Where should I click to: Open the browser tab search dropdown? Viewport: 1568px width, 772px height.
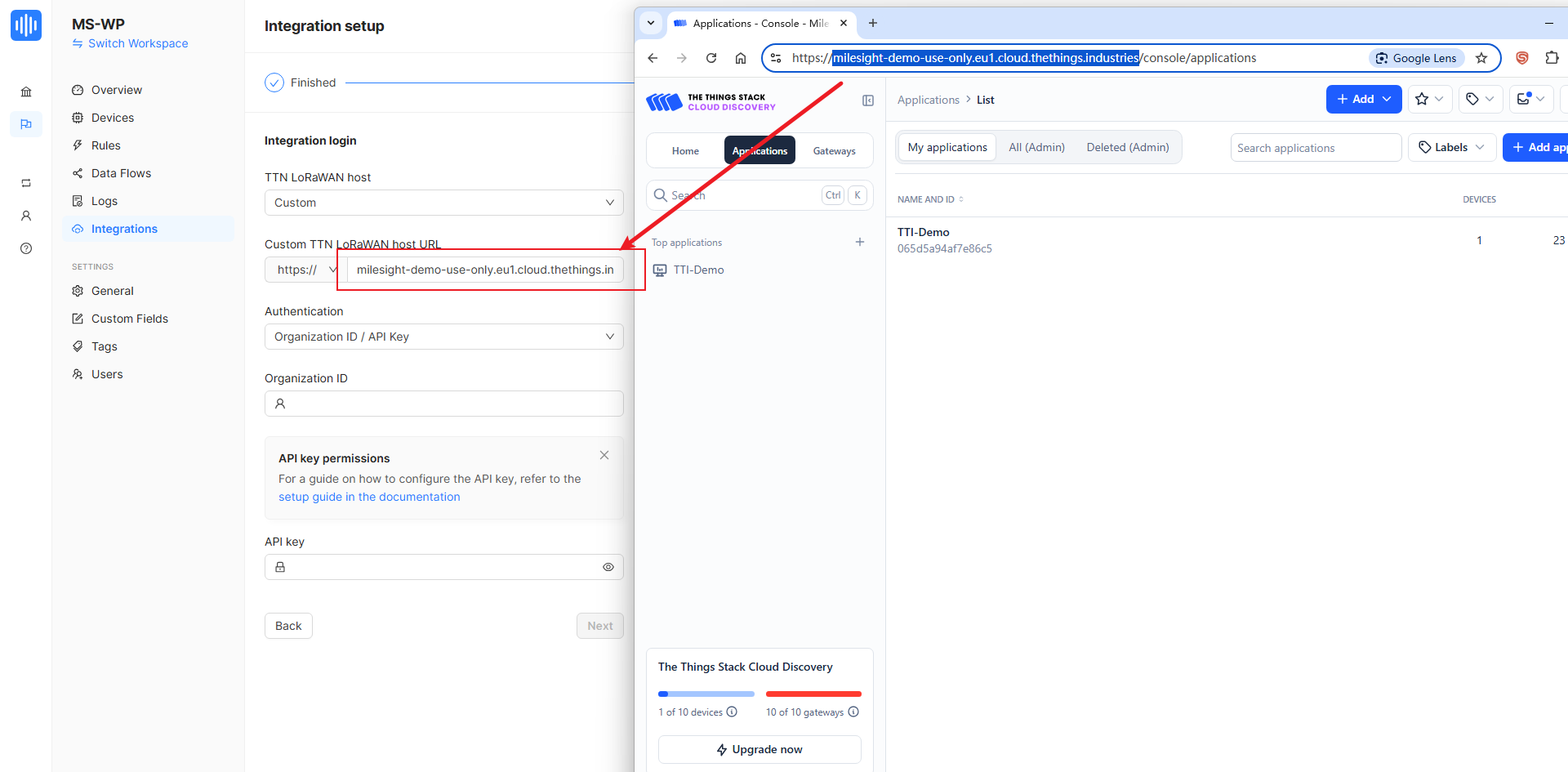(x=651, y=23)
